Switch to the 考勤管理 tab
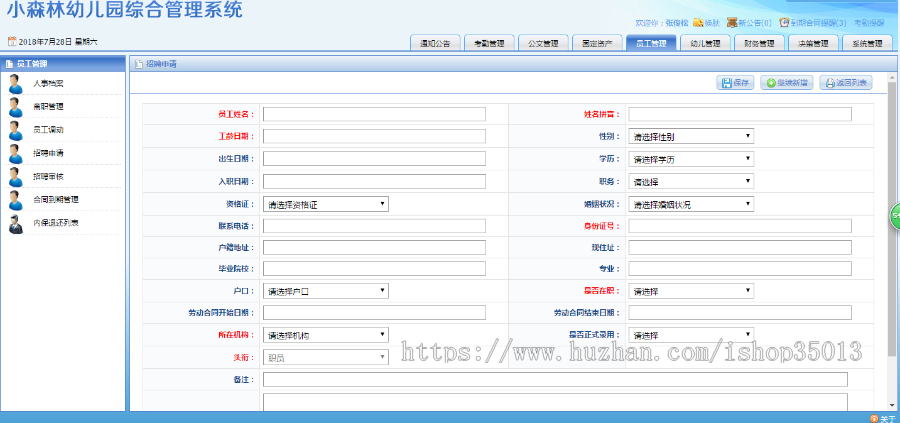900x423 pixels. [x=489, y=44]
